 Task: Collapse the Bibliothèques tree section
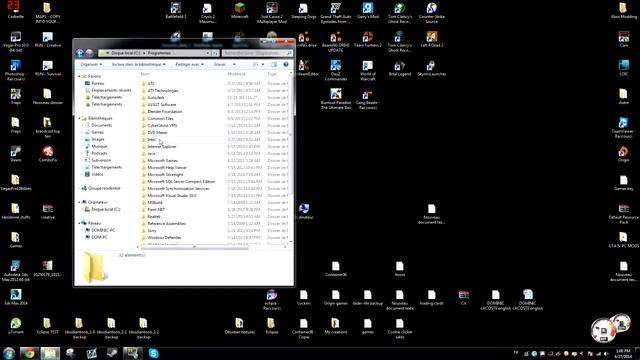point(80,118)
